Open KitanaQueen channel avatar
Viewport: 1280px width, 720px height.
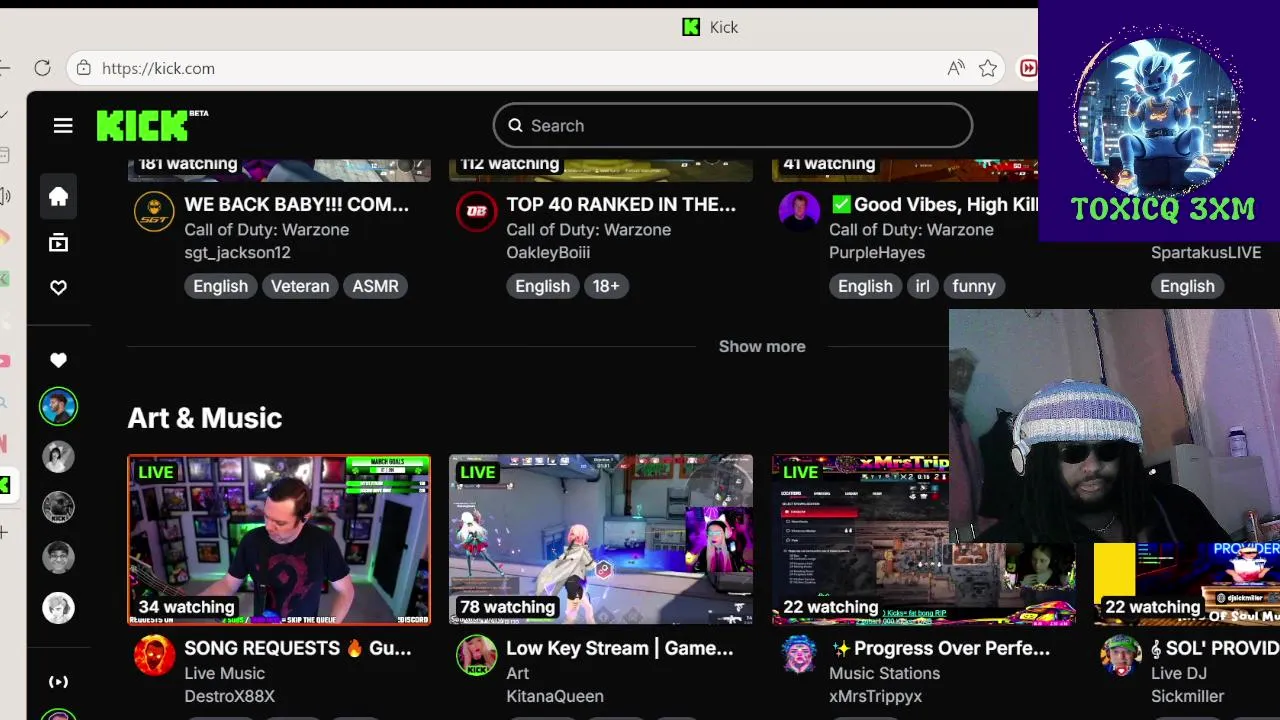coord(476,655)
